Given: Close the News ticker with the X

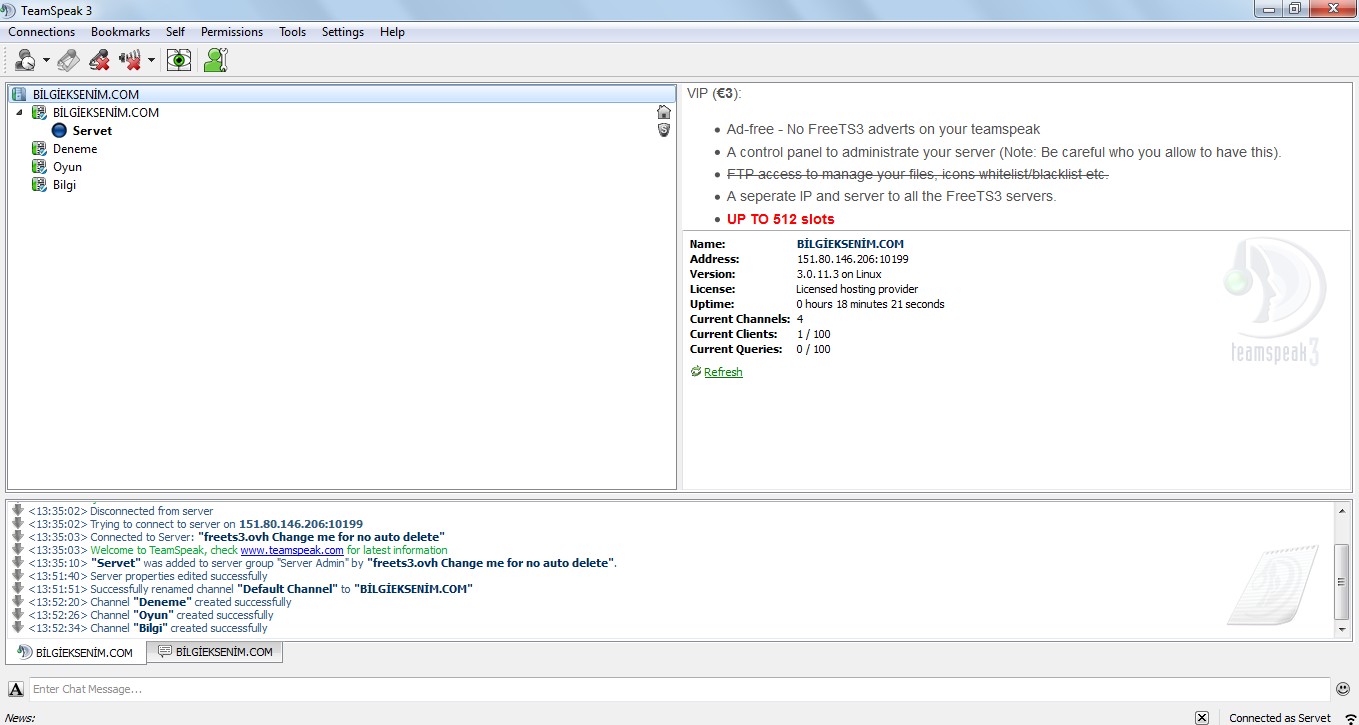Looking at the screenshot, I should (x=1202, y=717).
